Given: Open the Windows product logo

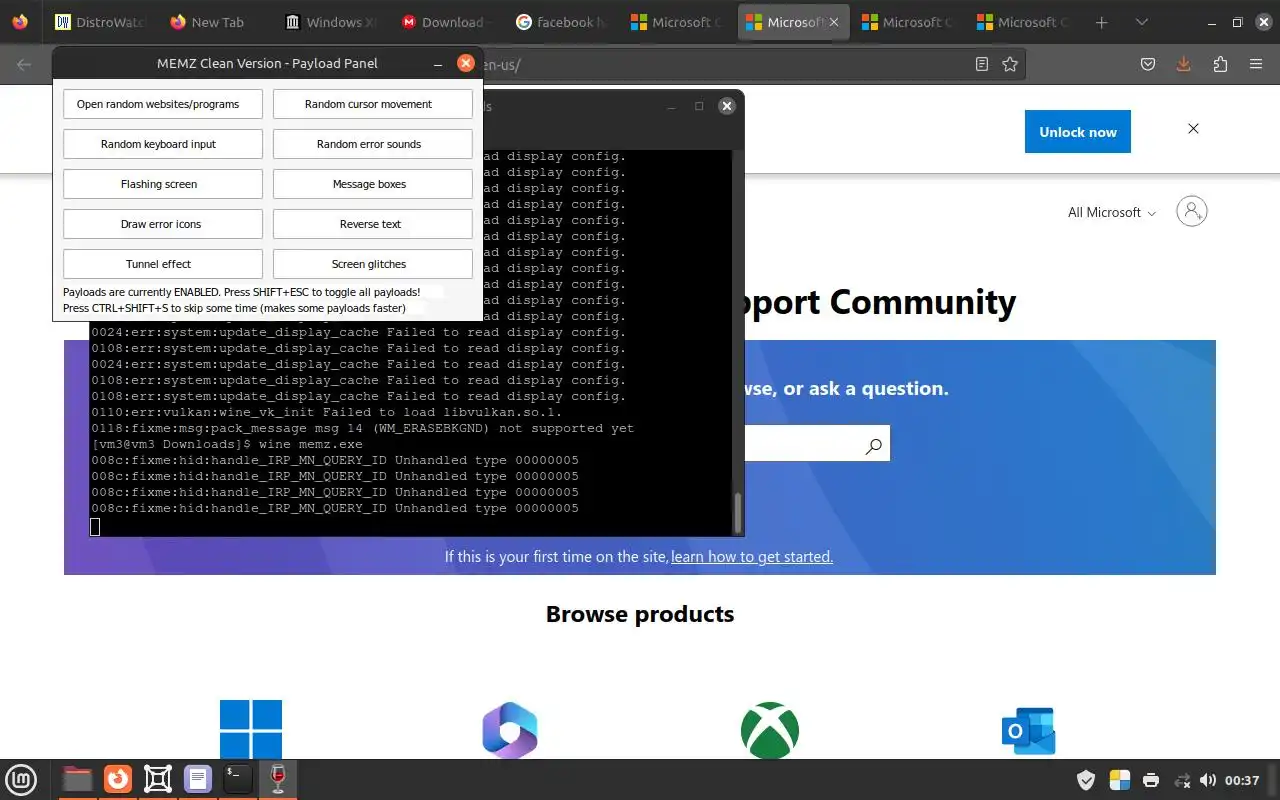Looking at the screenshot, I should click(251, 729).
